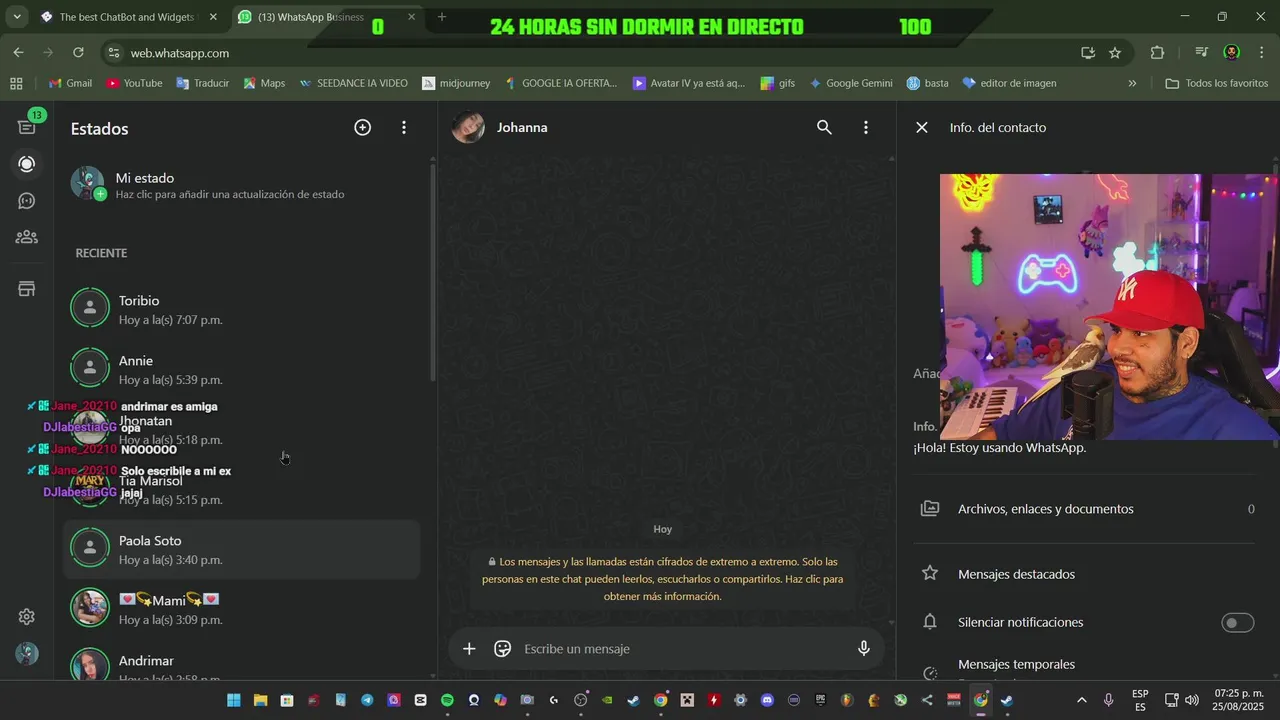The height and width of the screenshot is (720, 1280).
Task: Focus the Escribe un mensaje field
Action: 684,649
